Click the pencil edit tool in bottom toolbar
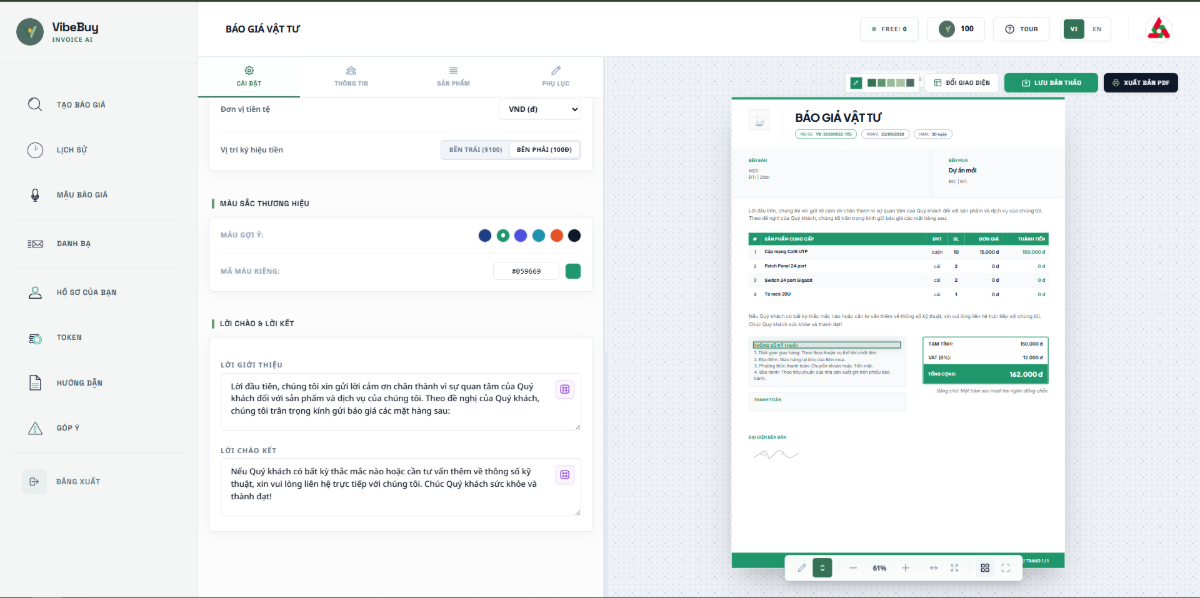Screen dimensions: 1200x598 [801, 568]
